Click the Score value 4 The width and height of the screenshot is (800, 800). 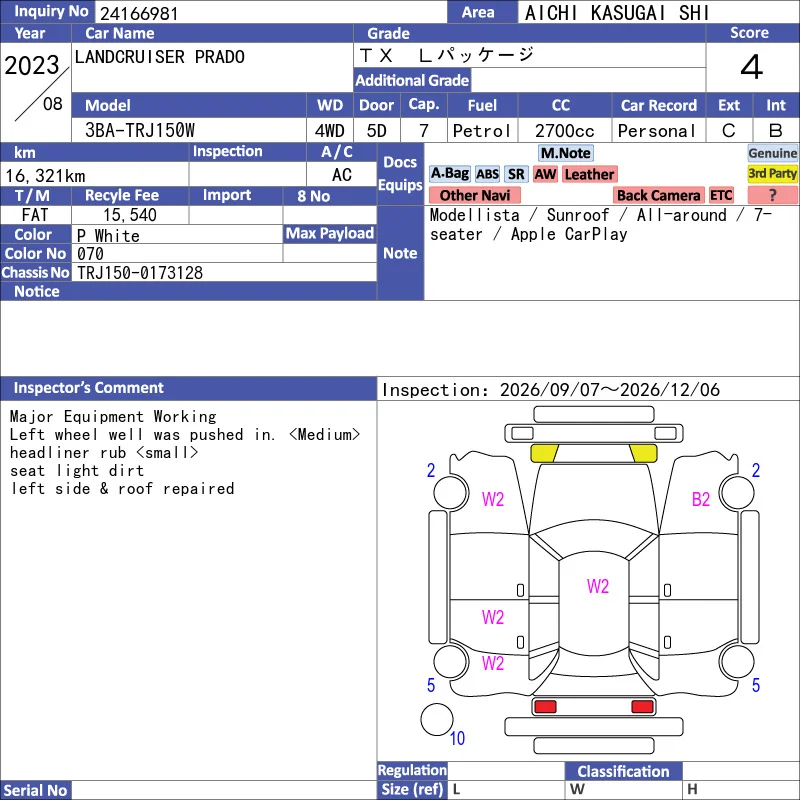click(752, 67)
